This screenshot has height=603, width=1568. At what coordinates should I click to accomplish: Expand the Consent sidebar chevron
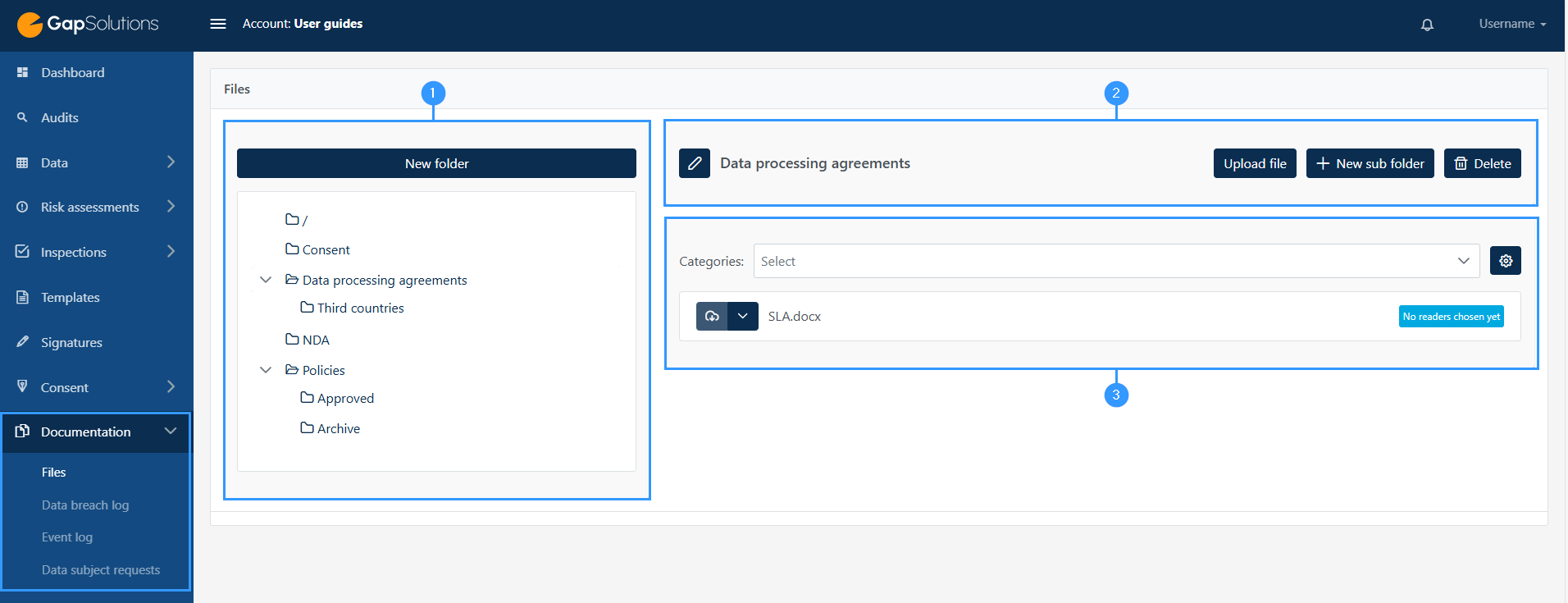[x=171, y=386]
